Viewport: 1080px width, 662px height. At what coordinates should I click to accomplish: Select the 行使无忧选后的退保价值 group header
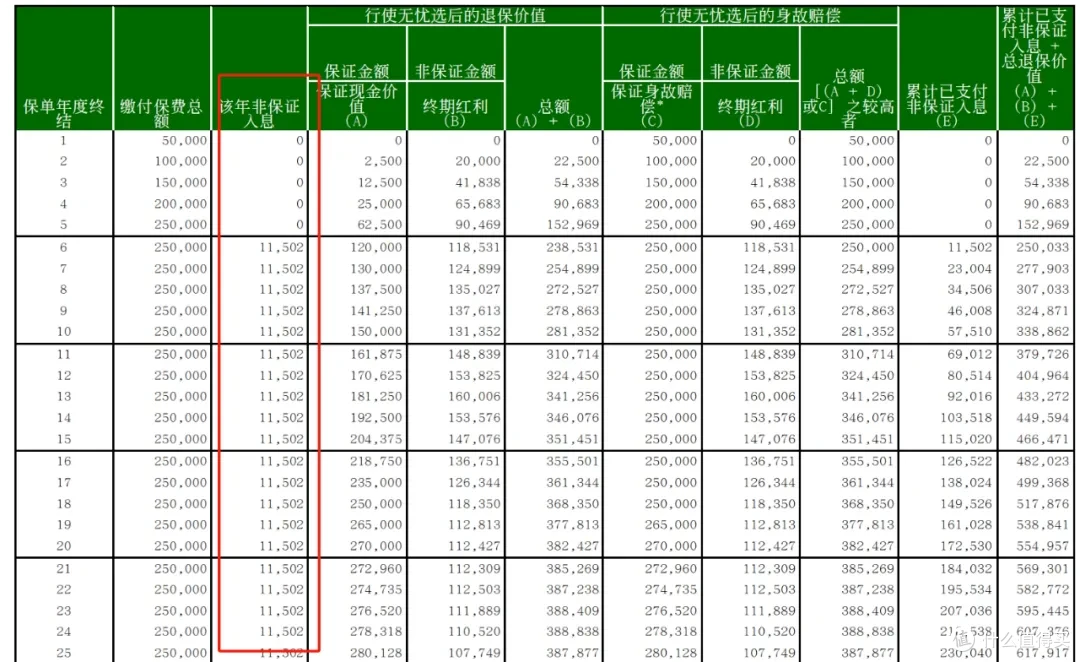pos(455,15)
